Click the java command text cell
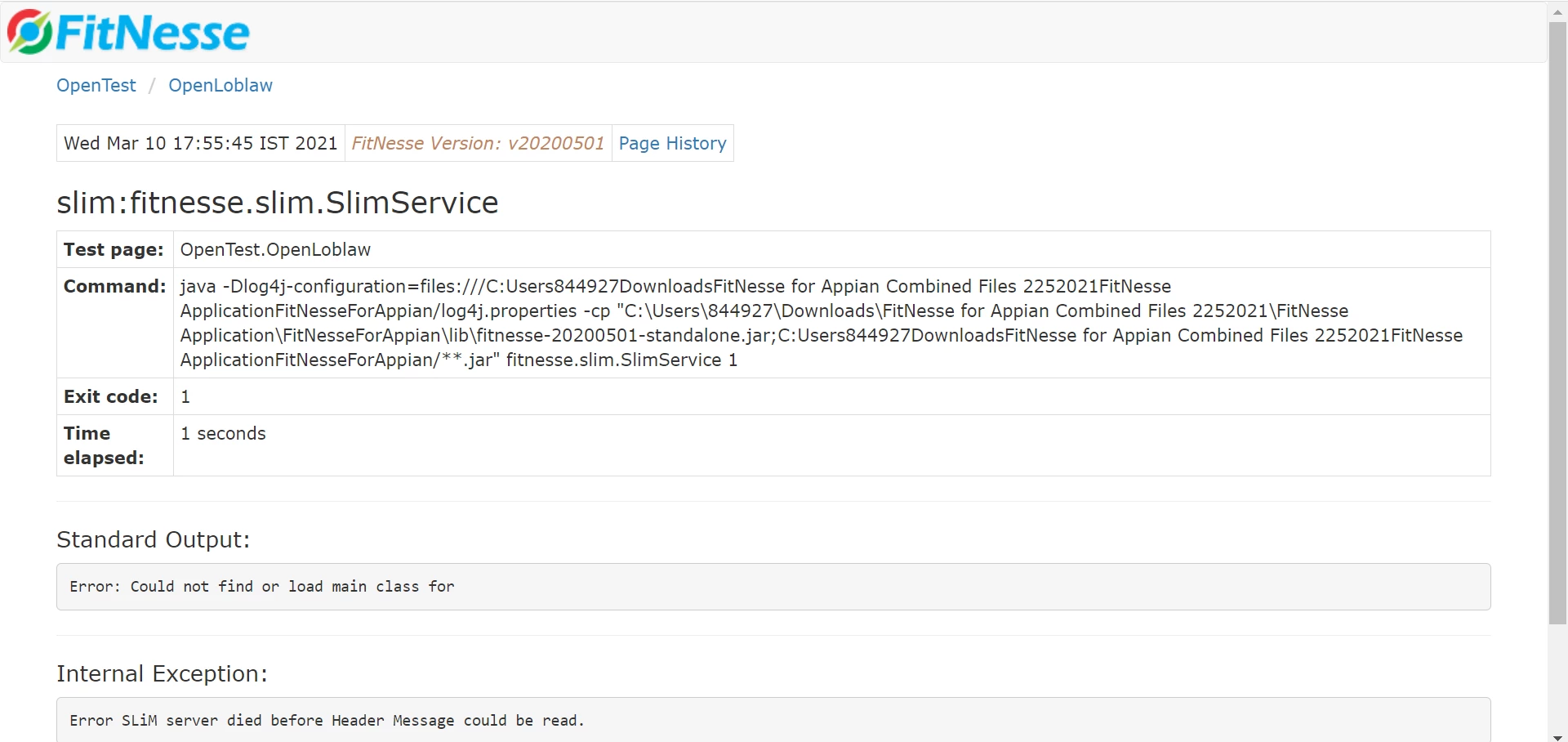1568x742 pixels. [831, 323]
